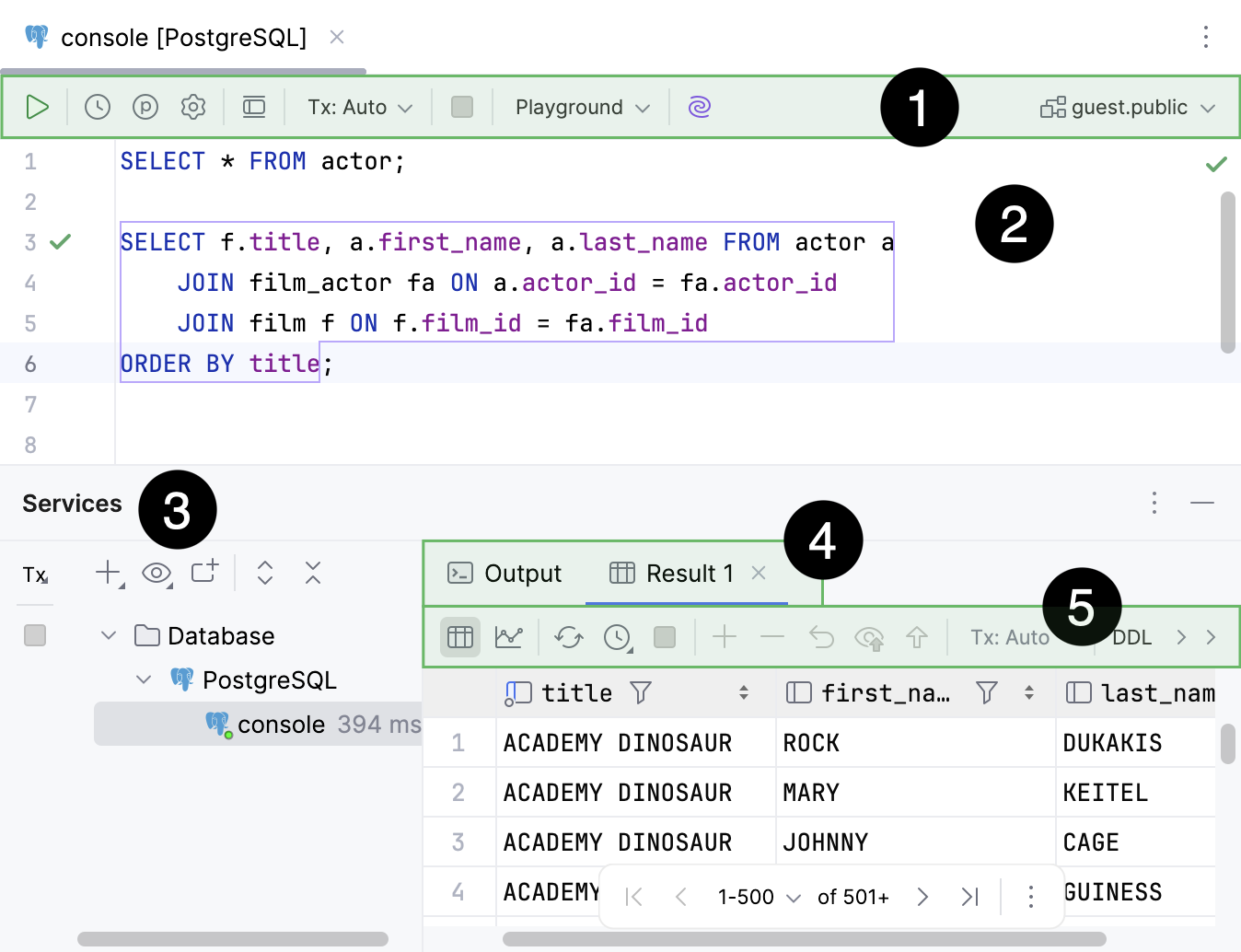
Task: Go to the last results page
Action: (x=969, y=896)
